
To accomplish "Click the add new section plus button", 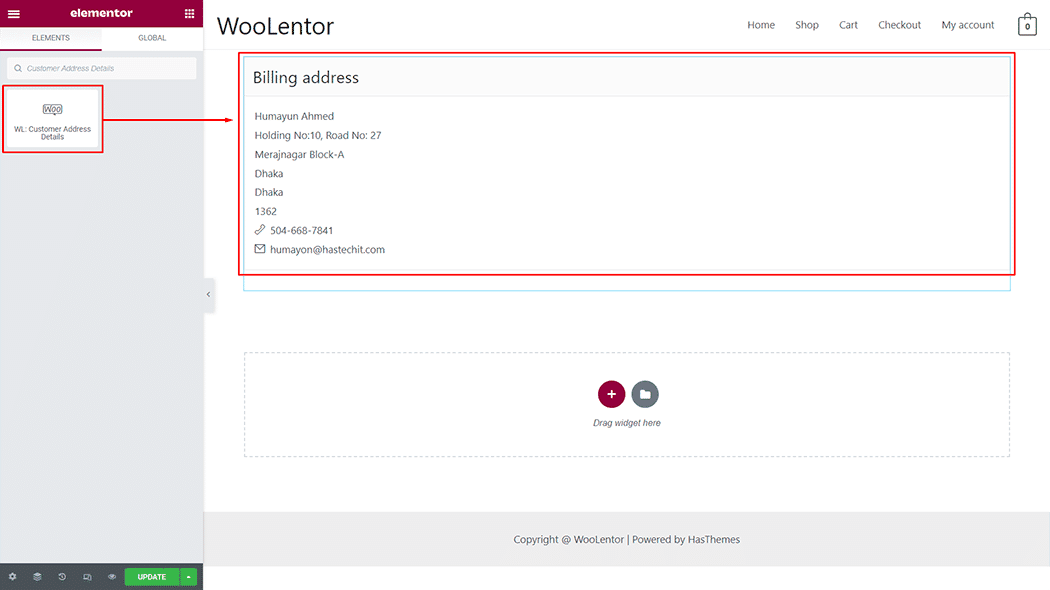I will (611, 394).
